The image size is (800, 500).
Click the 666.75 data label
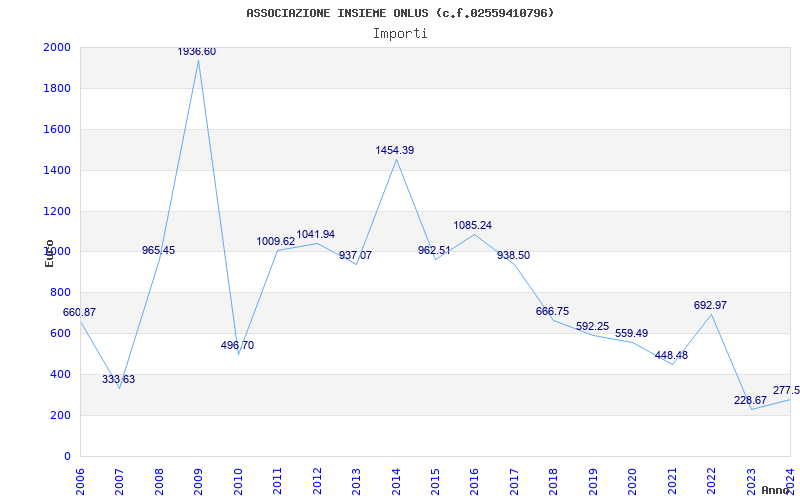(552, 312)
